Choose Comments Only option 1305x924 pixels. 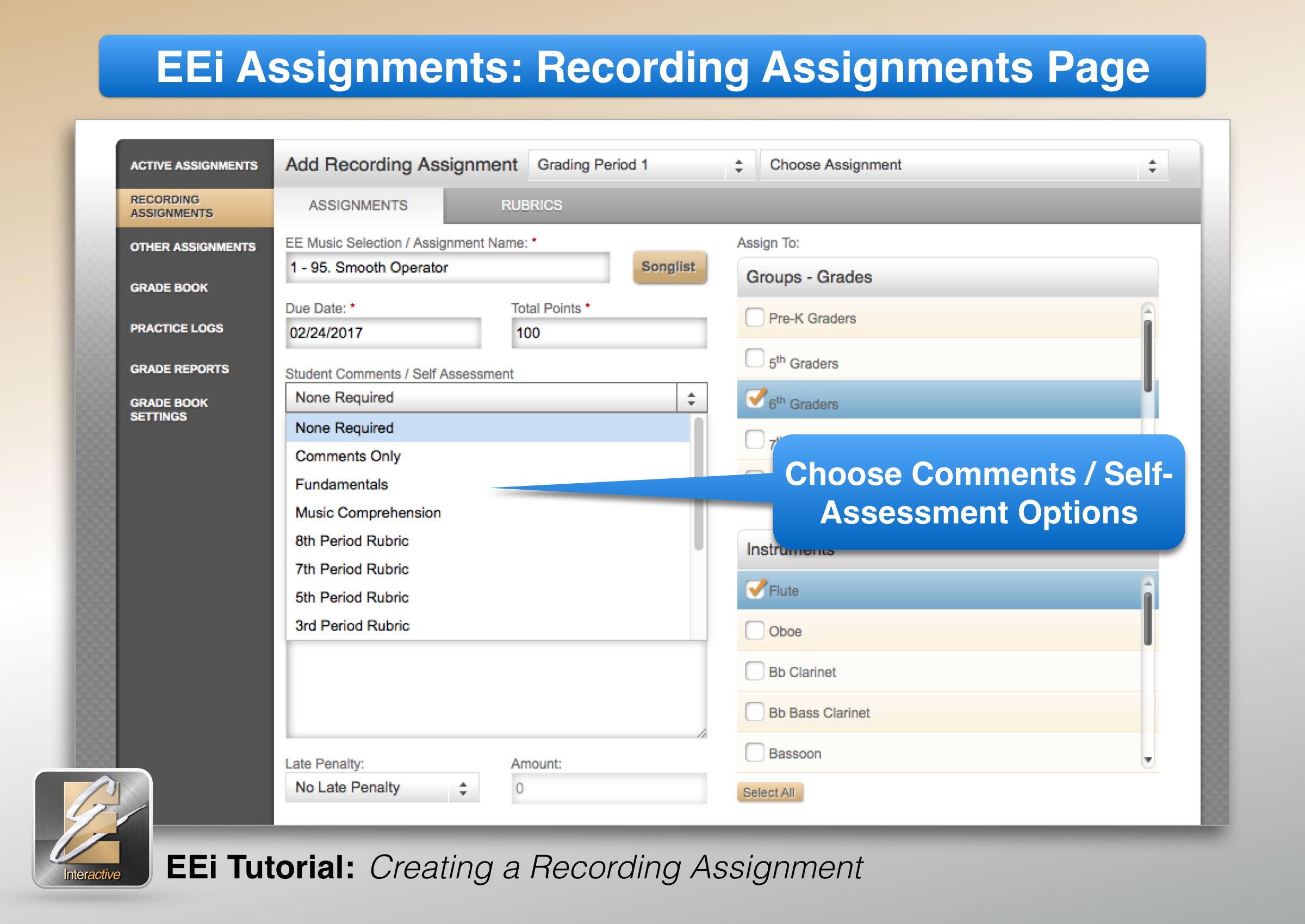pyautogui.click(x=488, y=457)
